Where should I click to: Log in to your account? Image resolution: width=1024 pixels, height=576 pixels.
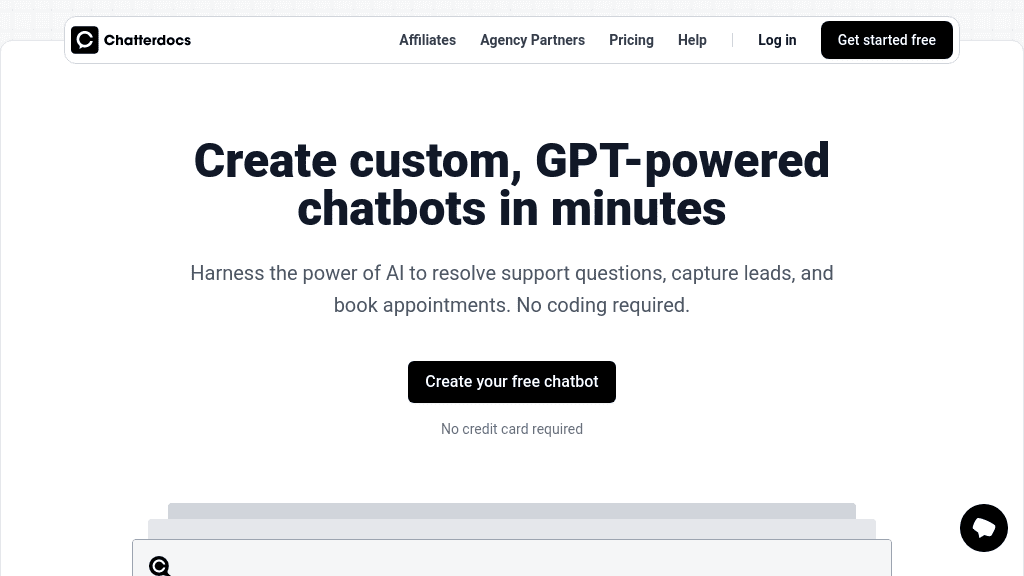[777, 40]
